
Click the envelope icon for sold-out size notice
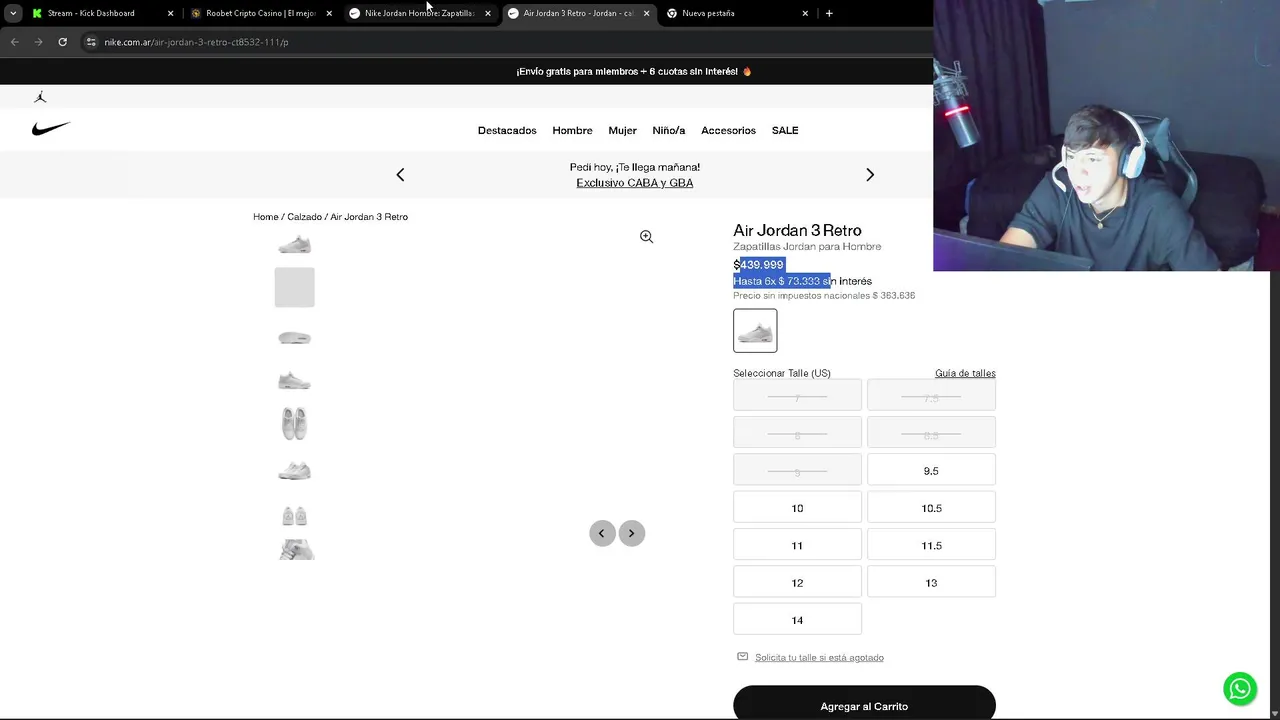click(x=742, y=656)
